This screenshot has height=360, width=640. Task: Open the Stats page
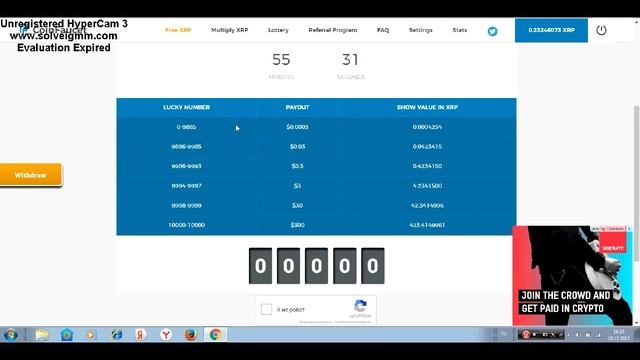(x=460, y=30)
